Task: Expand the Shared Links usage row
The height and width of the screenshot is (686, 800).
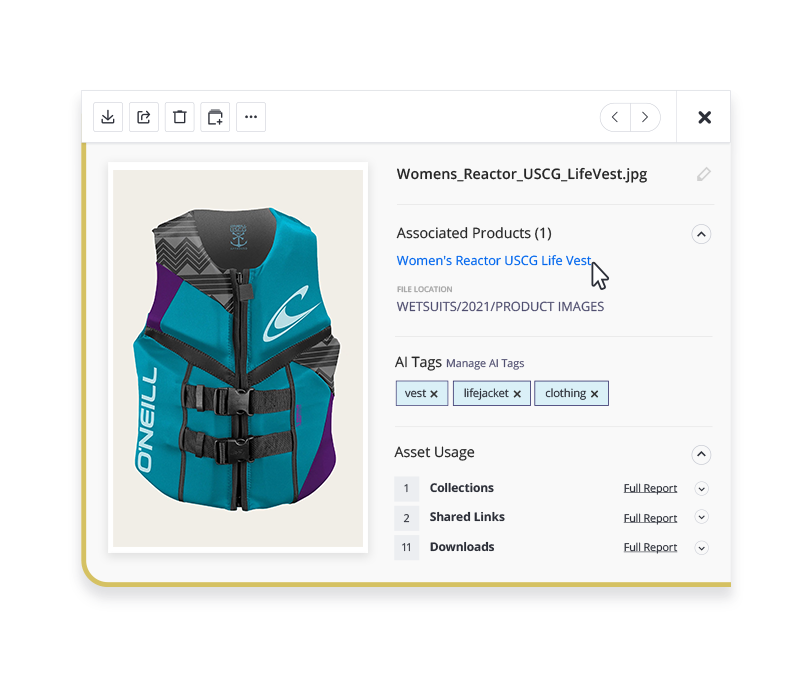Action: [702, 517]
